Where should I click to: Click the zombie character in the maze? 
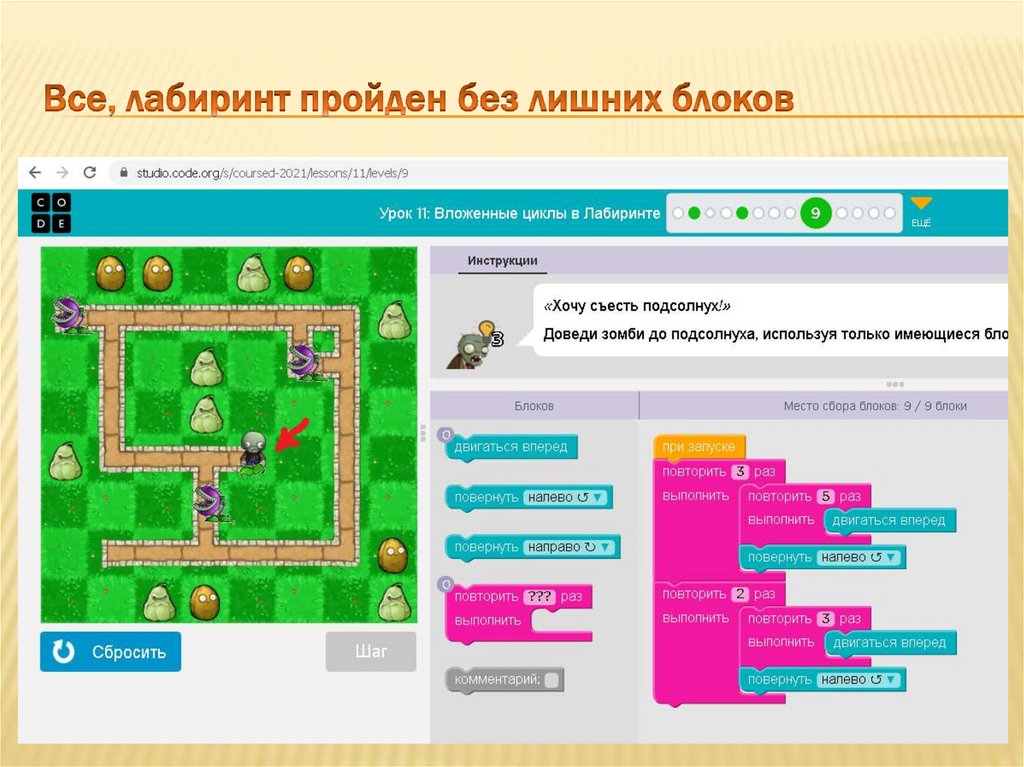(x=253, y=452)
